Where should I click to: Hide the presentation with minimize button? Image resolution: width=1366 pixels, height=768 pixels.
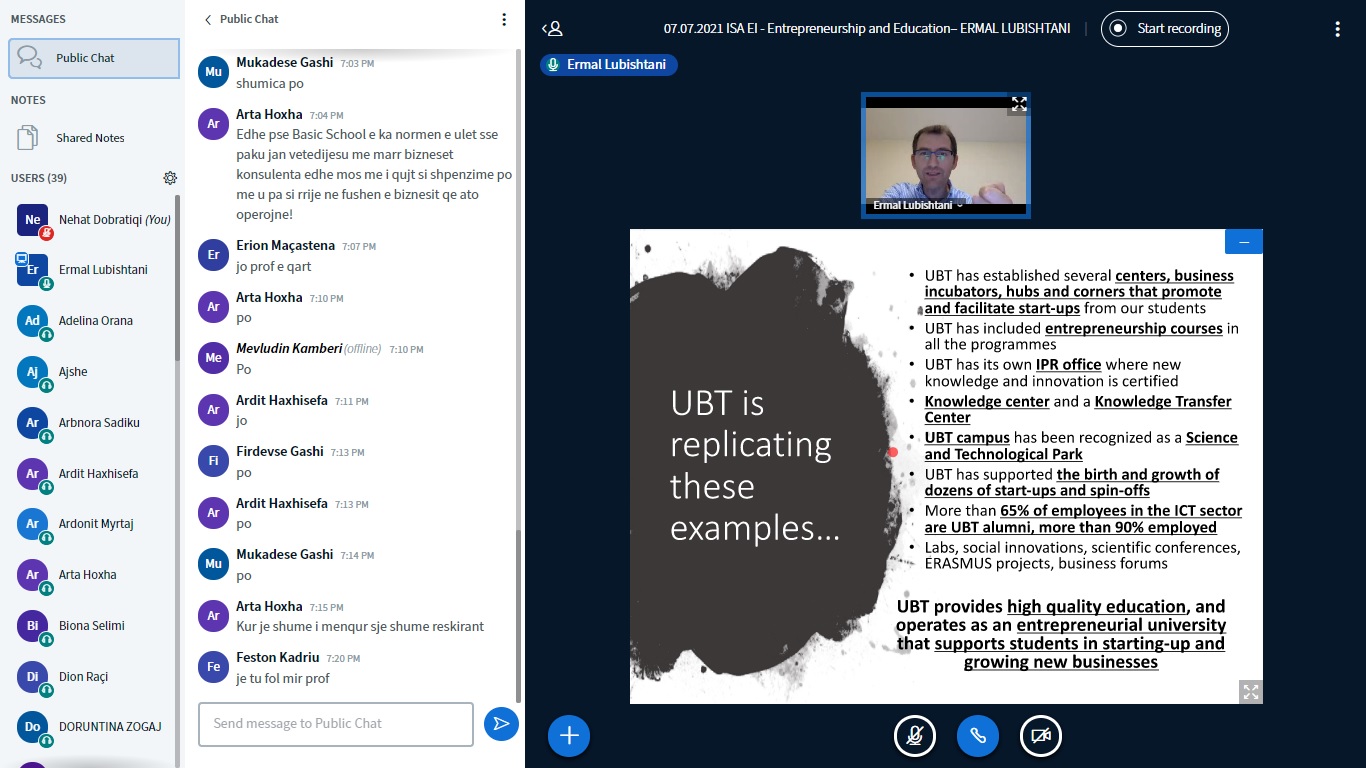point(1243,242)
